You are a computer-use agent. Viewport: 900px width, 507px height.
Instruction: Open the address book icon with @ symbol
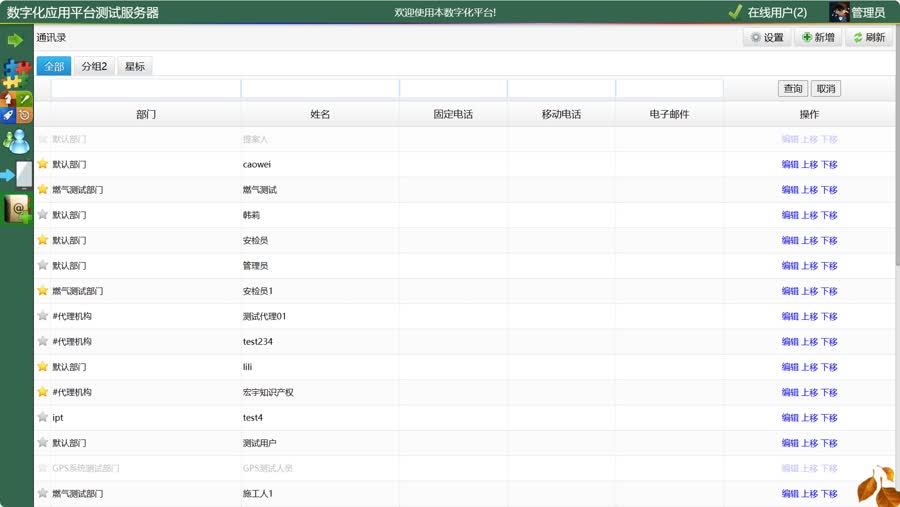[x=17, y=209]
